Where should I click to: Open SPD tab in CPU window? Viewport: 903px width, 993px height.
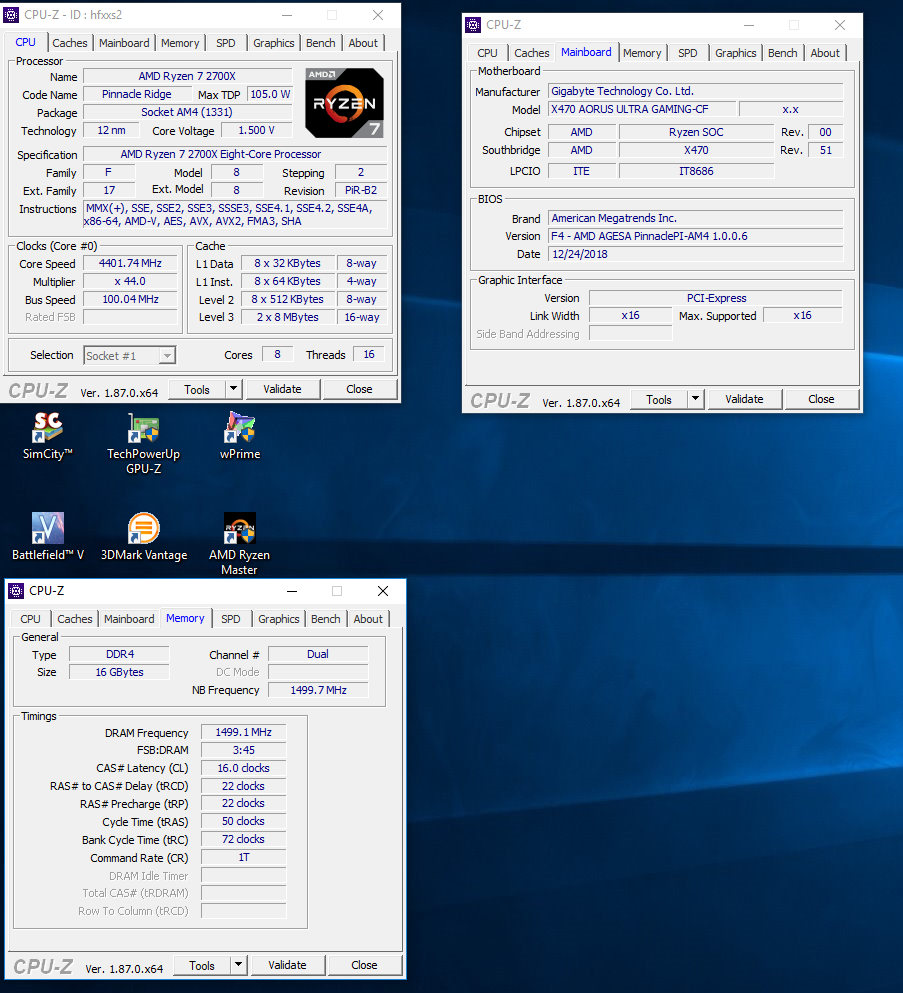[225, 43]
